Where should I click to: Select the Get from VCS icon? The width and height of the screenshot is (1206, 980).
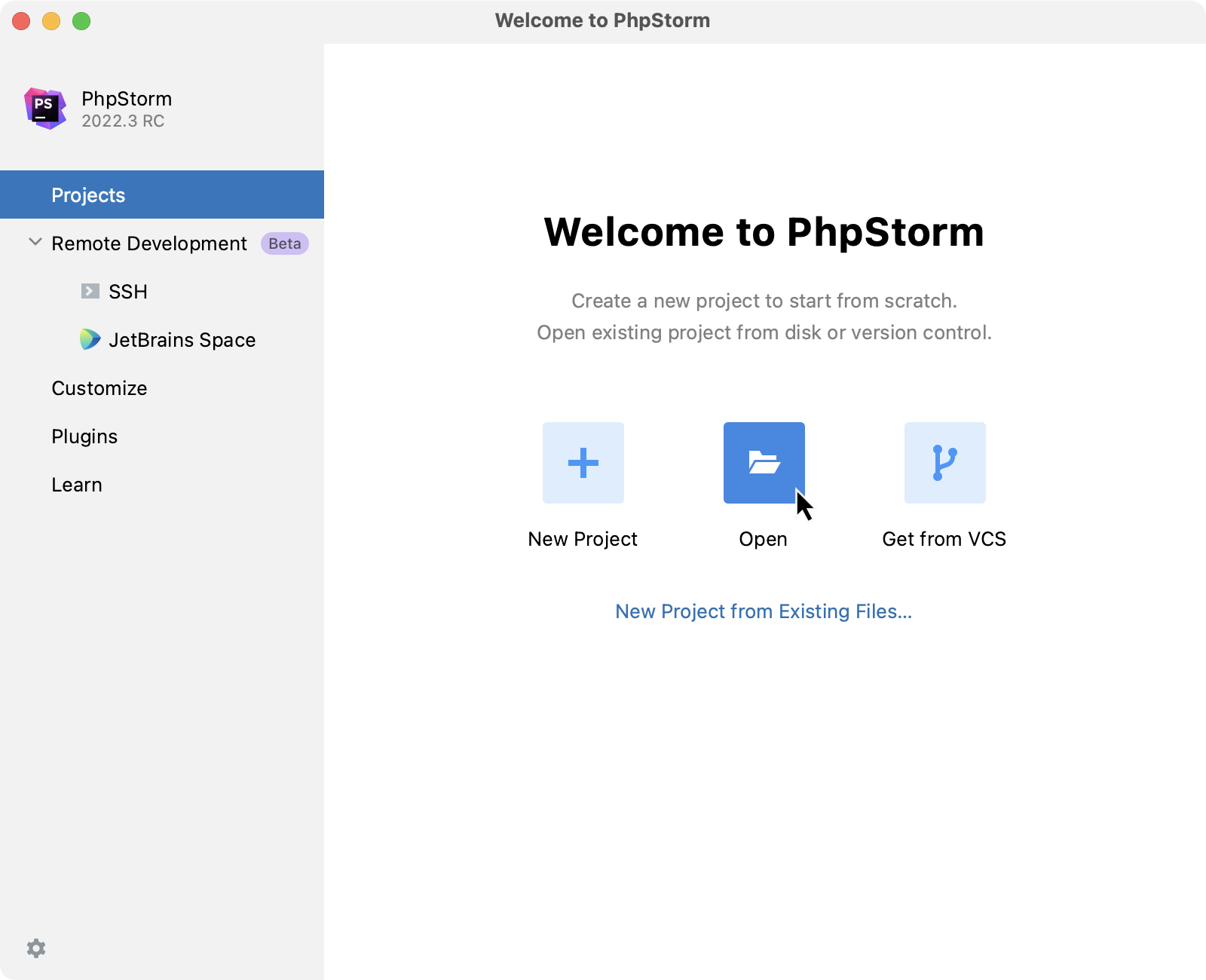pos(944,463)
